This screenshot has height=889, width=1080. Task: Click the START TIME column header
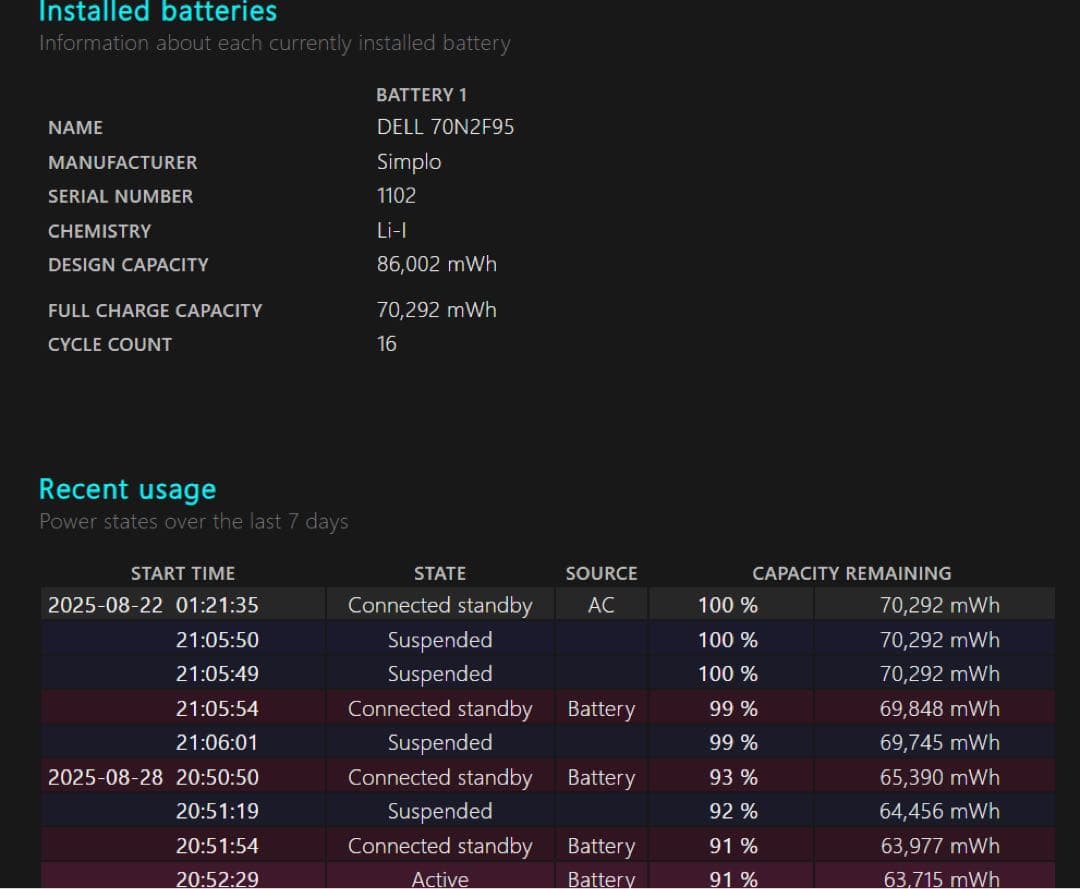pyautogui.click(x=183, y=573)
